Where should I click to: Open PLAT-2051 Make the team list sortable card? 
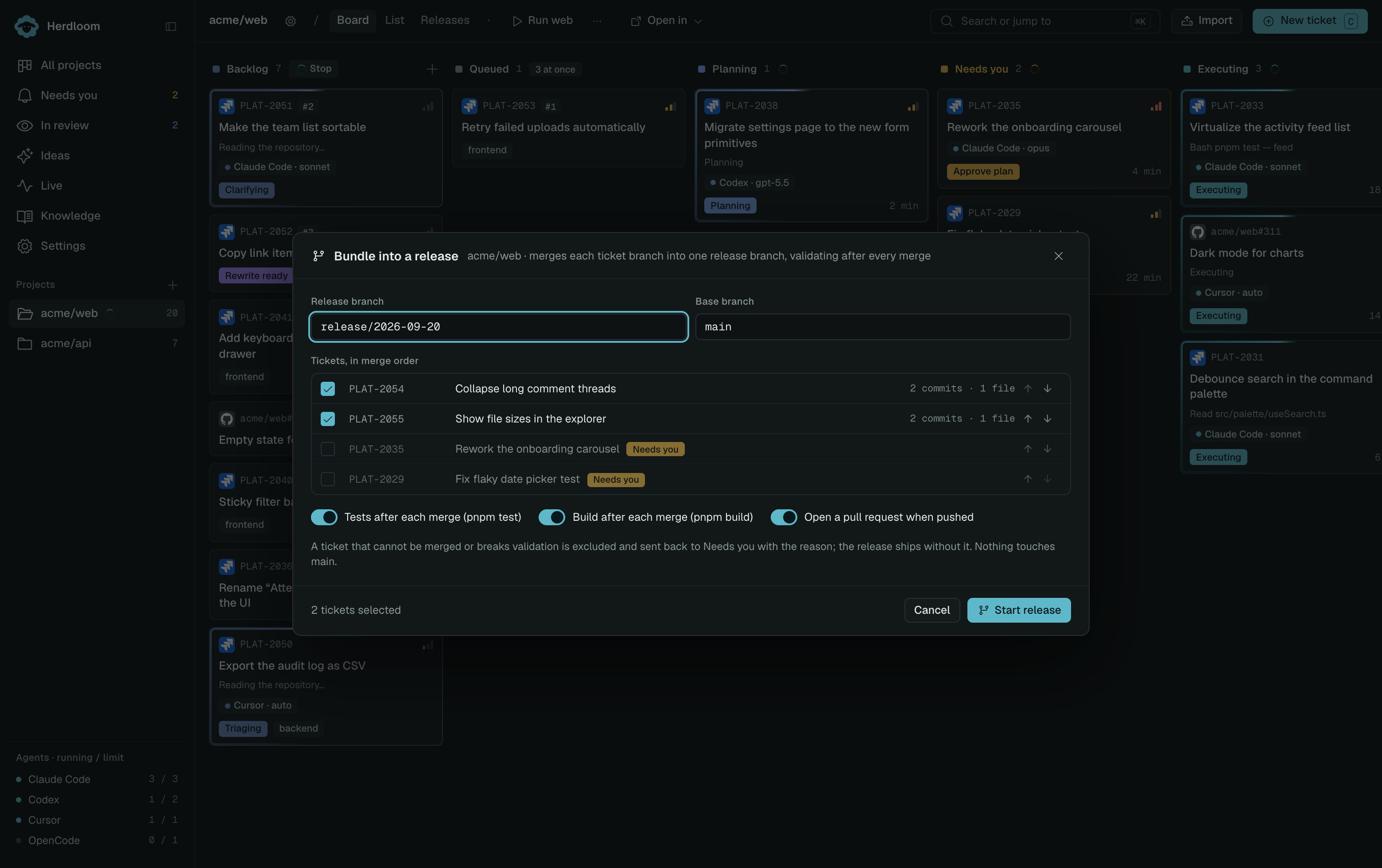pos(326,148)
